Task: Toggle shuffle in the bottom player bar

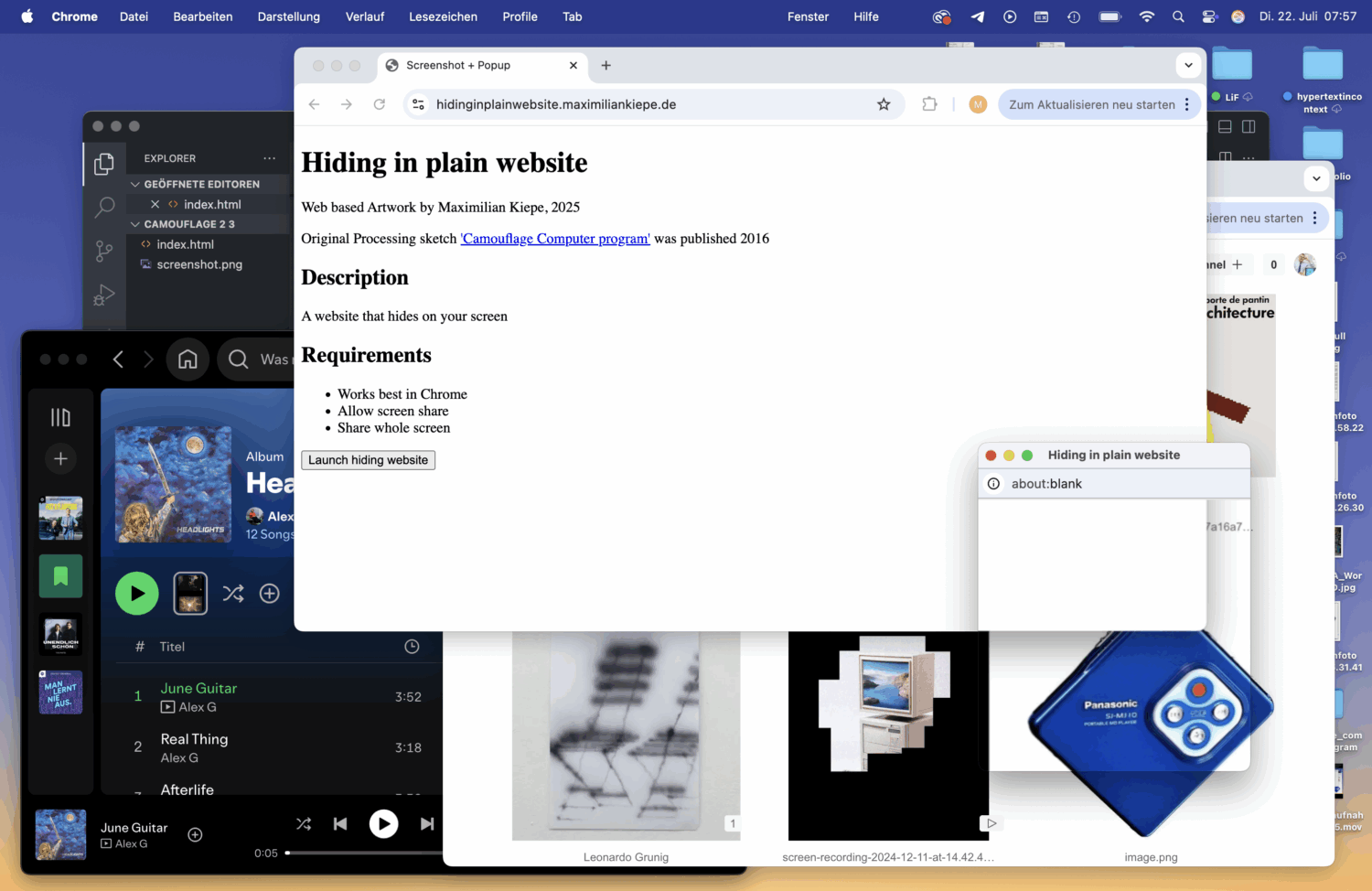Action: pyautogui.click(x=304, y=824)
